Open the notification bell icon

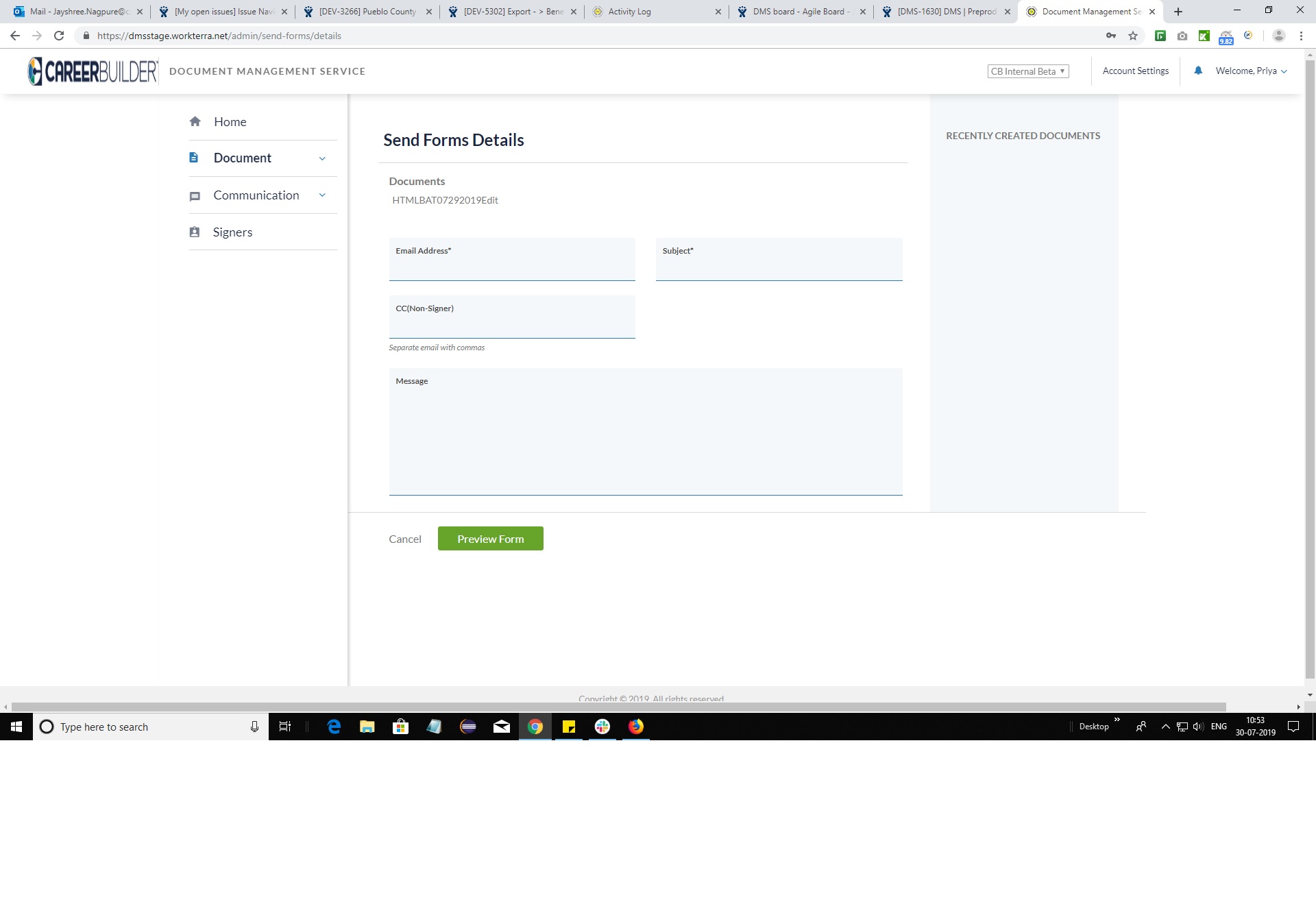click(1198, 71)
